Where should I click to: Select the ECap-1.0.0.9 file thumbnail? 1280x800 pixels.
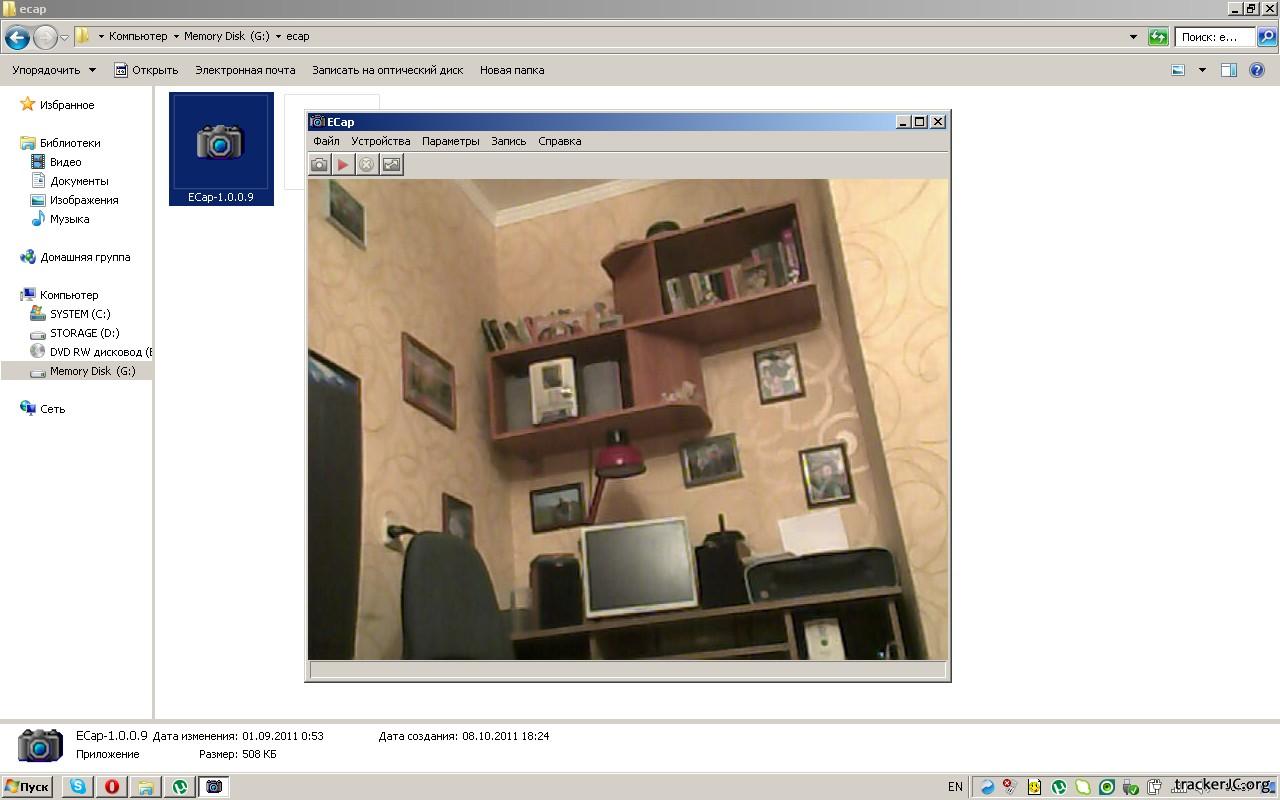click(221, 148)
